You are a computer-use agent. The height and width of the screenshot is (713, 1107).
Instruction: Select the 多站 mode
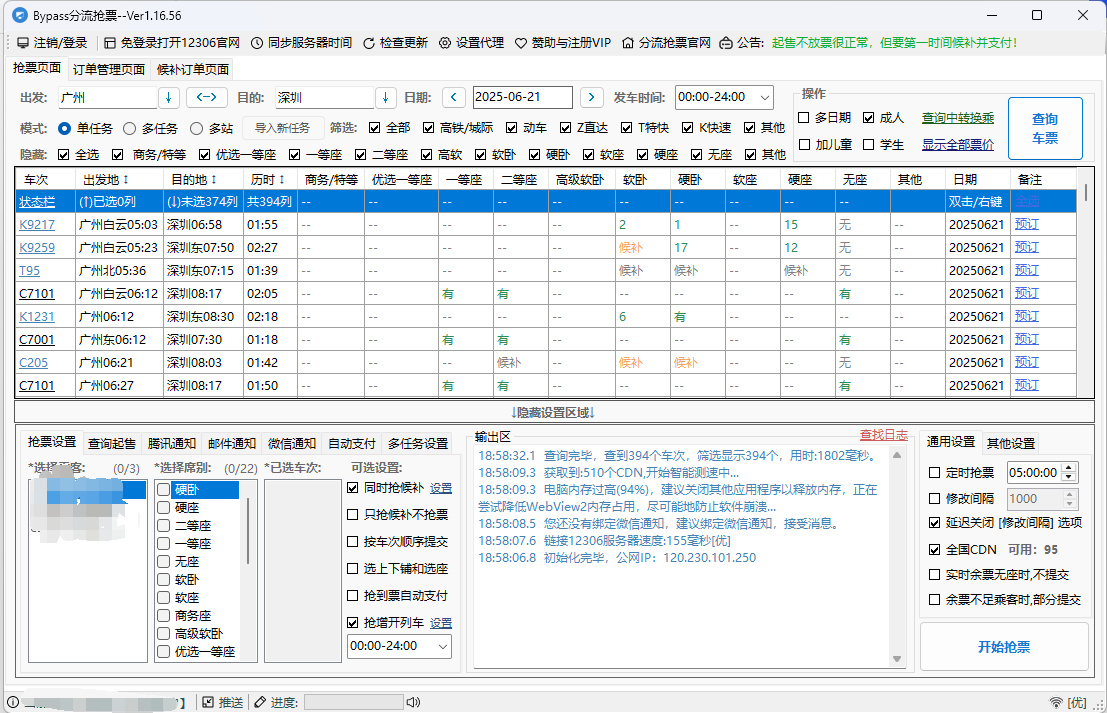click(196, 128)
